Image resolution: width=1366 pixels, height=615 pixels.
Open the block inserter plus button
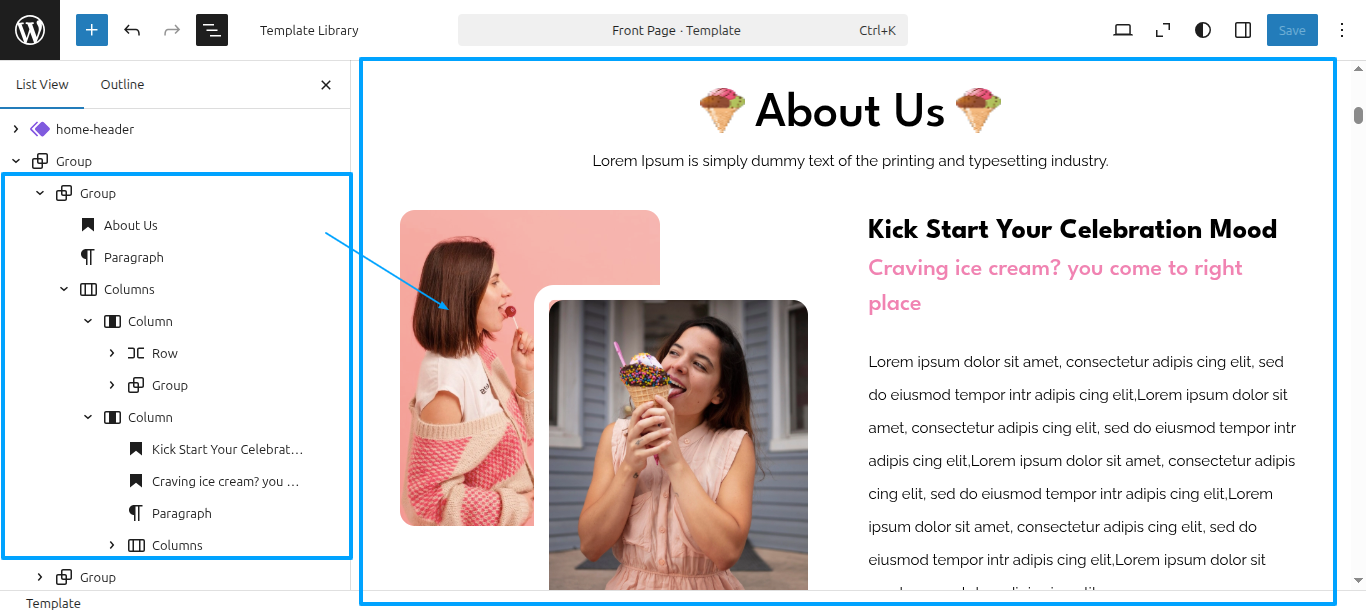(92, 30)
